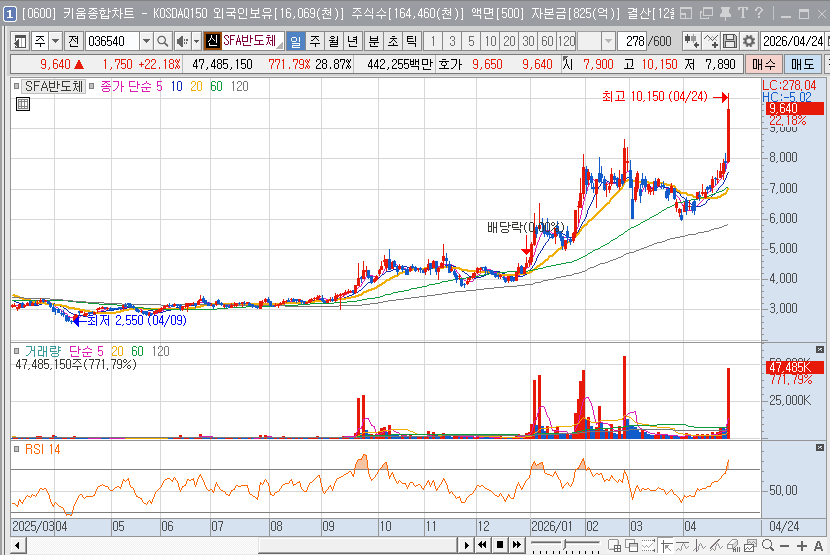
Task: Click the 전 button next to code field
Action: click(x=74, y=41)
